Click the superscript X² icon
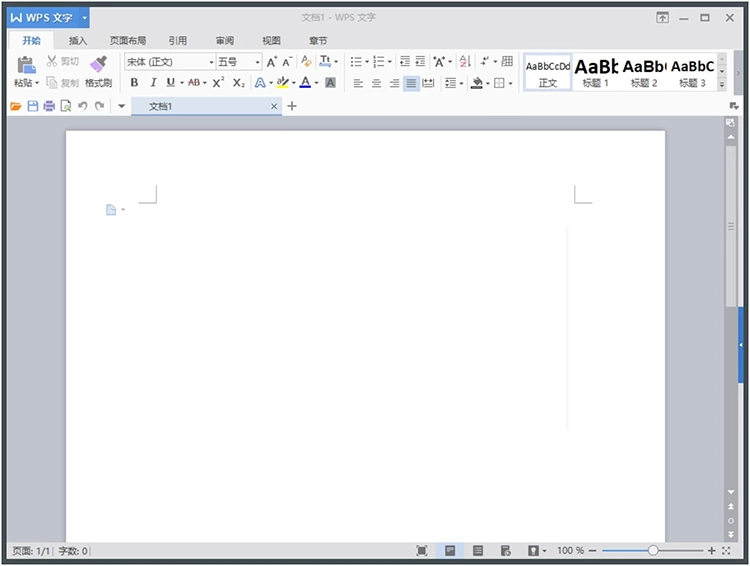The height and width of the screenshot is (566, 750). point(218,83)
